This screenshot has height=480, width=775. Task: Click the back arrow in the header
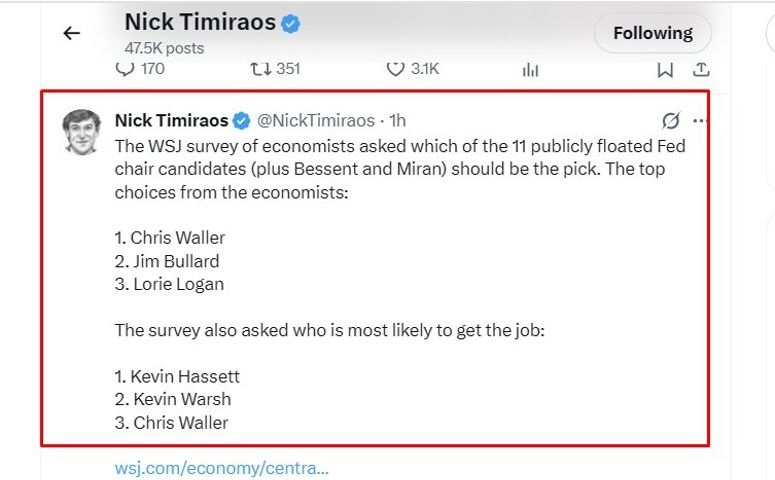[x=71, y=33]
